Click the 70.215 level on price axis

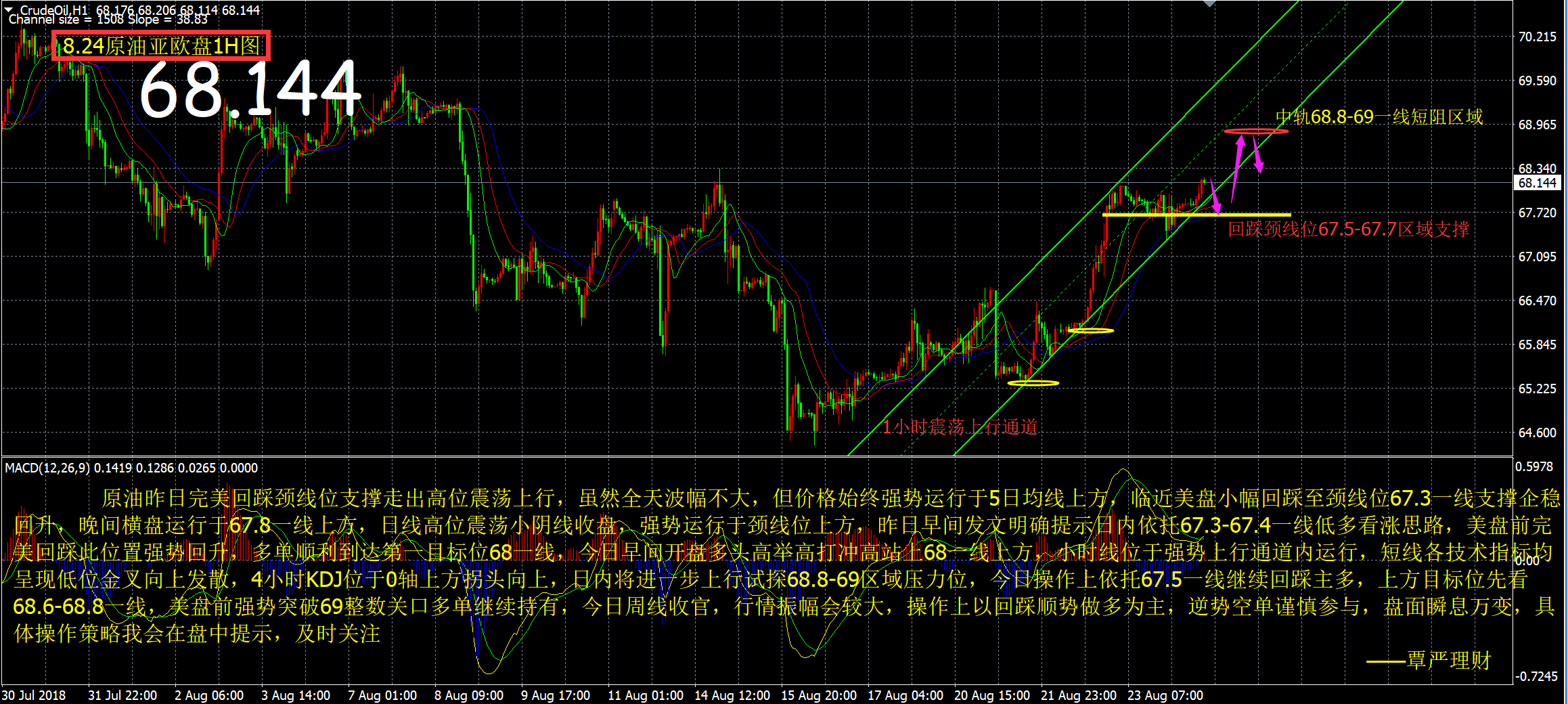coord(1538,37)
